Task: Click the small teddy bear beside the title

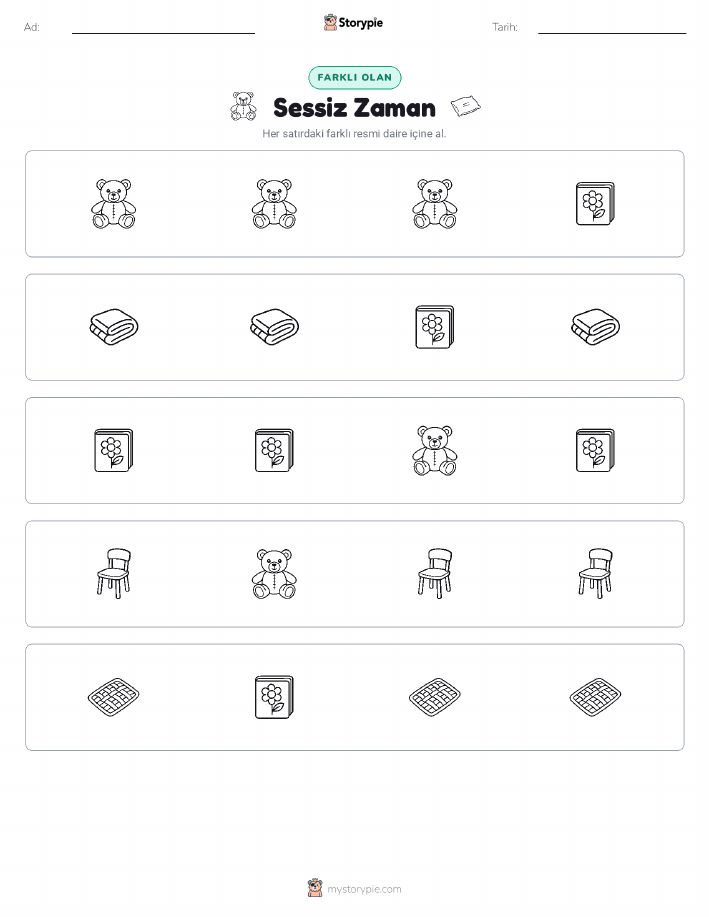Action: click(x=243, y=106)
